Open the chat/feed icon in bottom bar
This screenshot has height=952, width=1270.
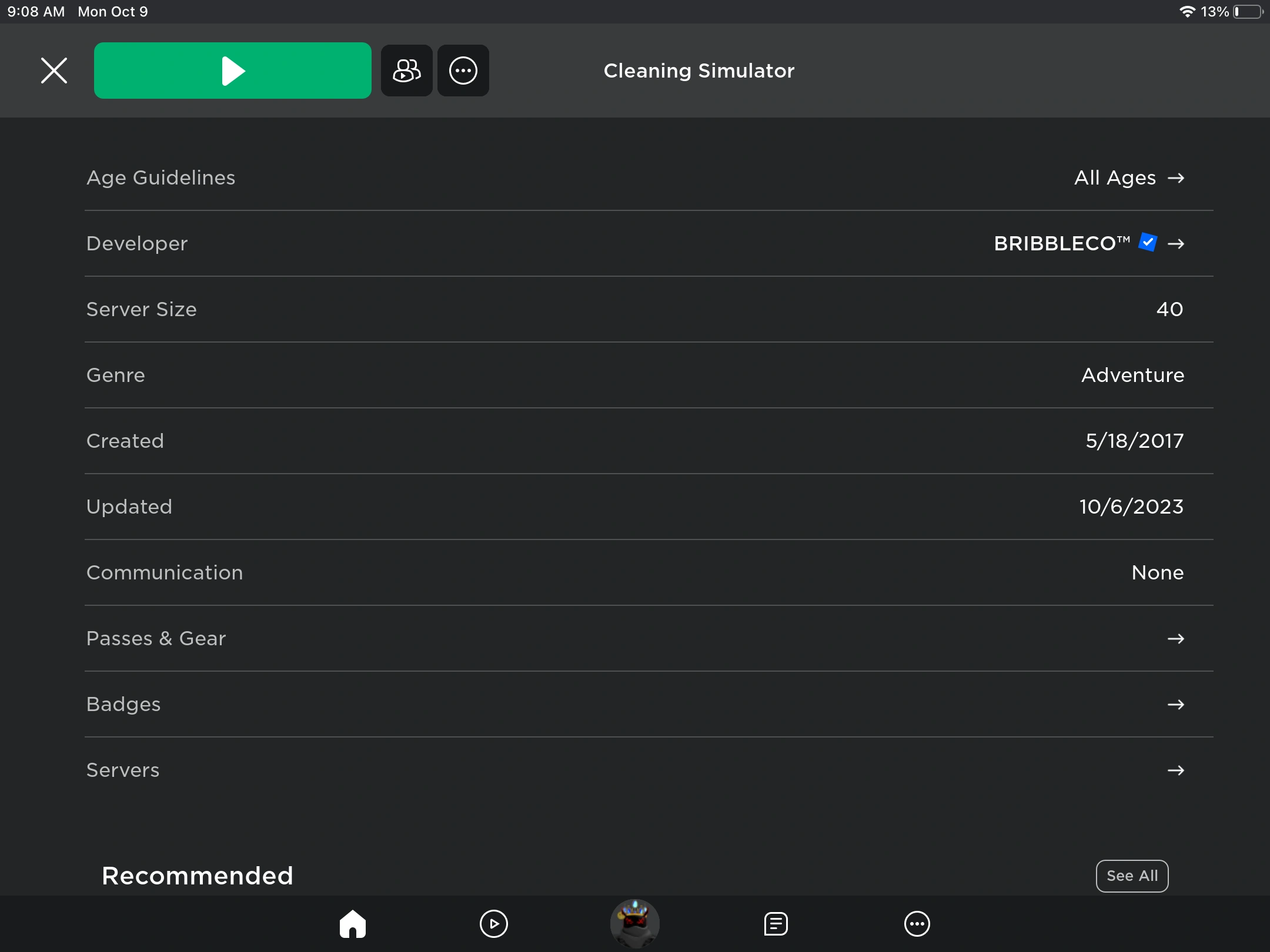coord(776,924)
